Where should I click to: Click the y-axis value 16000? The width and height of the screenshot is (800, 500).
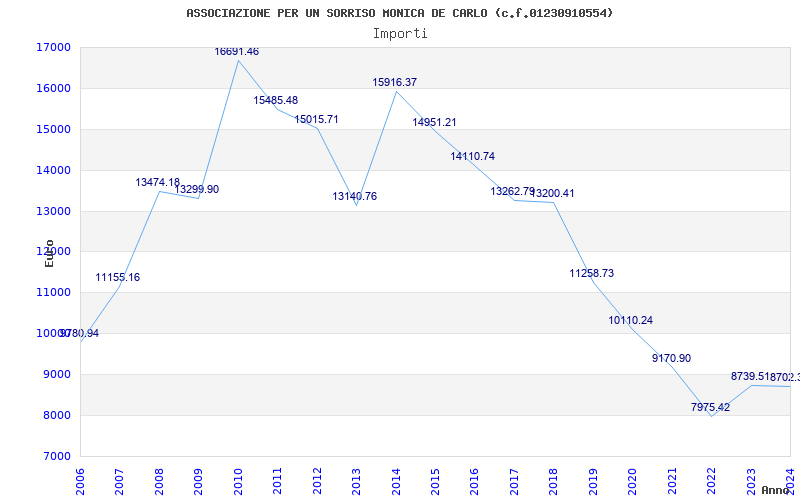[53, 88]
